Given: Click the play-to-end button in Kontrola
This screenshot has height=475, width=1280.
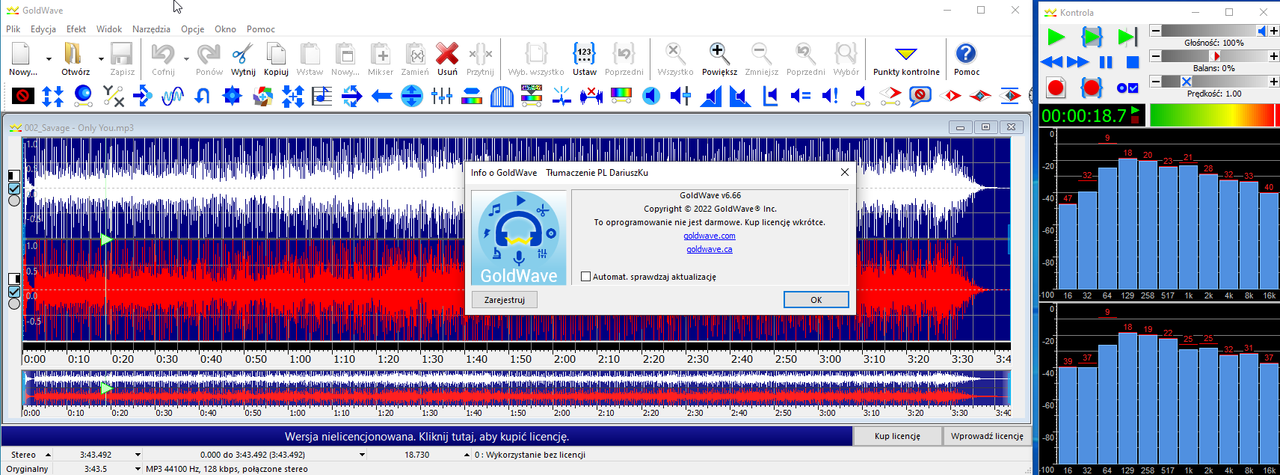Looking at the screenshot, I should coord(1128,37).
